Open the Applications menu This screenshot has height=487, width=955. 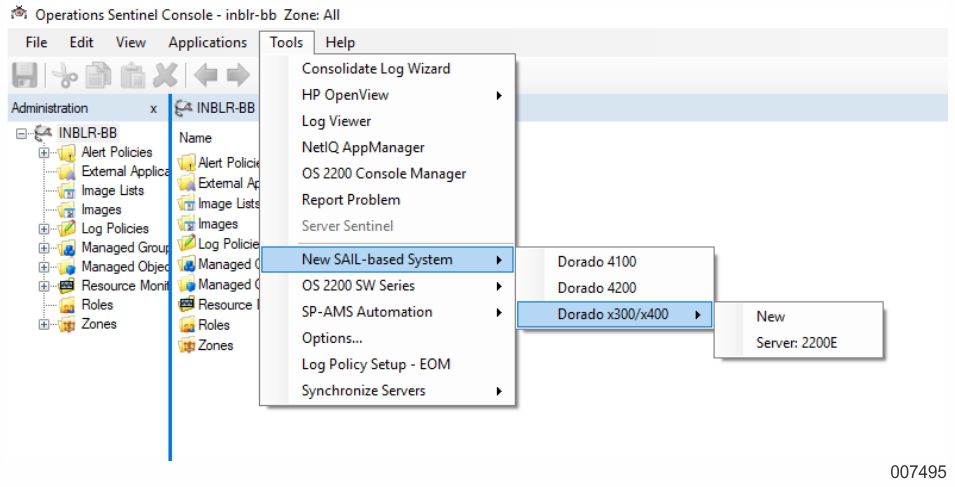pyautogui.click(x=207, y=43)
